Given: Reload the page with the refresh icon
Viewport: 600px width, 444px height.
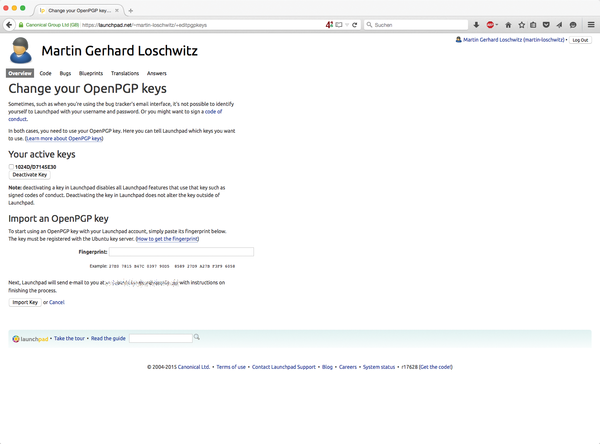Looking at the screenshot, I should pos(355,25).
